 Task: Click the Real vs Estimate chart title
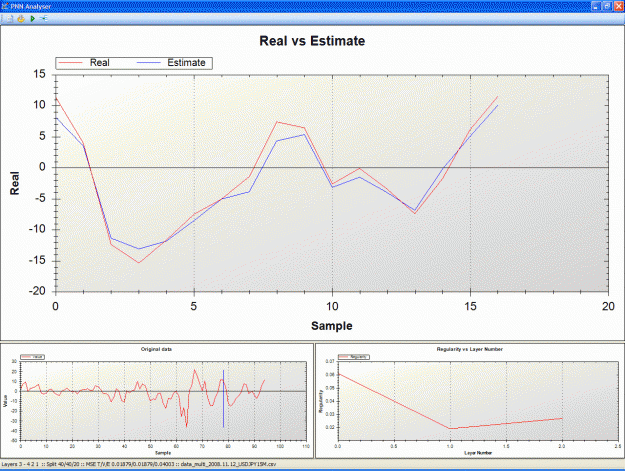[312, 41]
